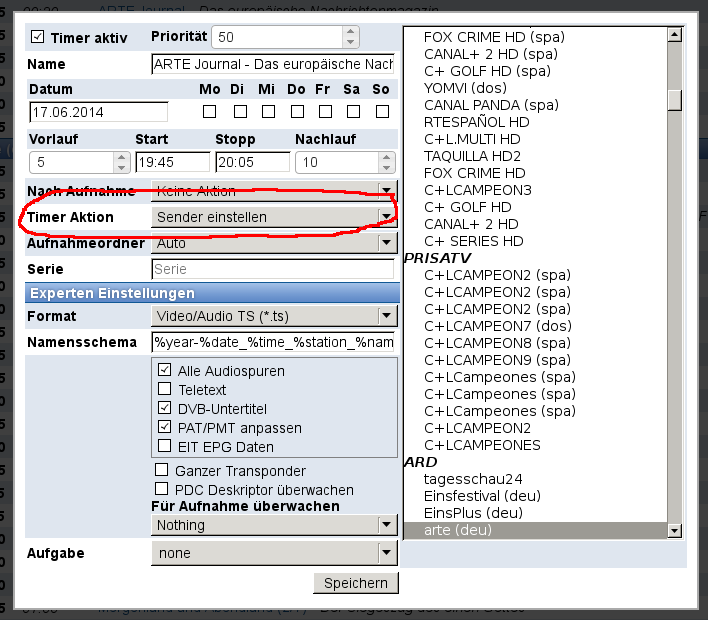Increase Priorität with up arrow
708x620 pixels.
click(350, 31)
